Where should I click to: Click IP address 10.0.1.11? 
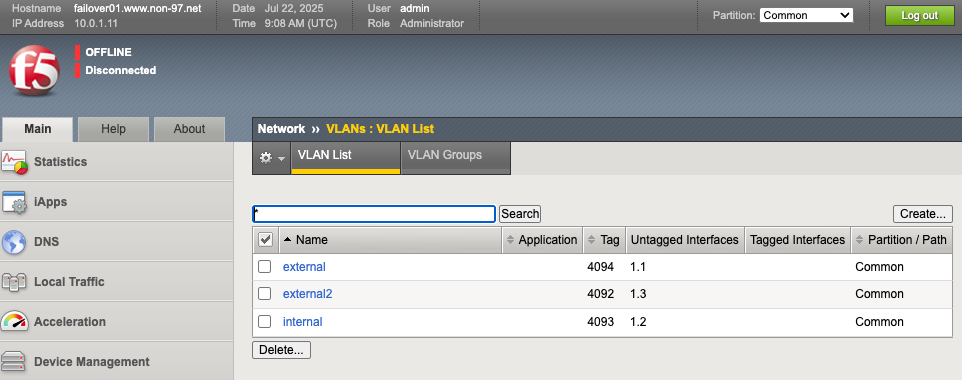pyautogui.click(x=96, y=23)
